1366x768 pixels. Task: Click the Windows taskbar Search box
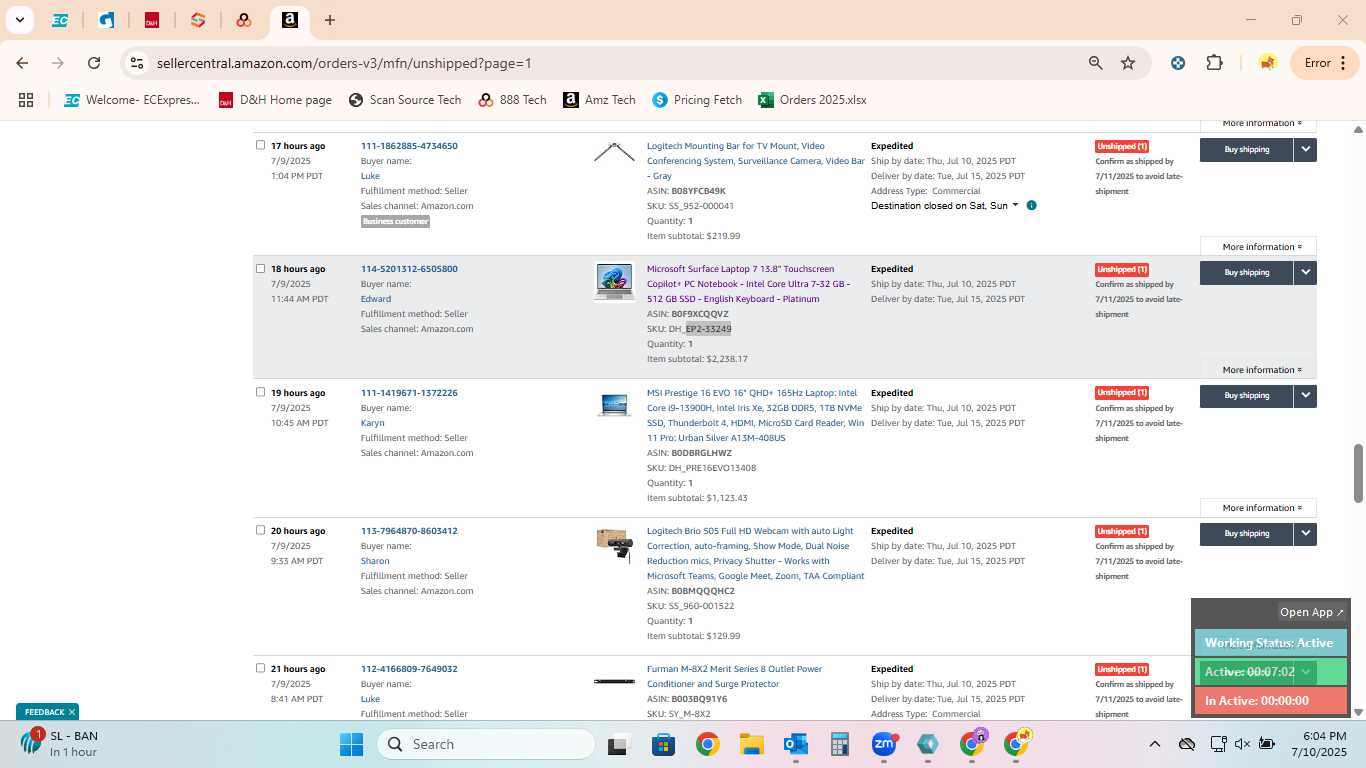pyautogui.click(x=486, y=744)
